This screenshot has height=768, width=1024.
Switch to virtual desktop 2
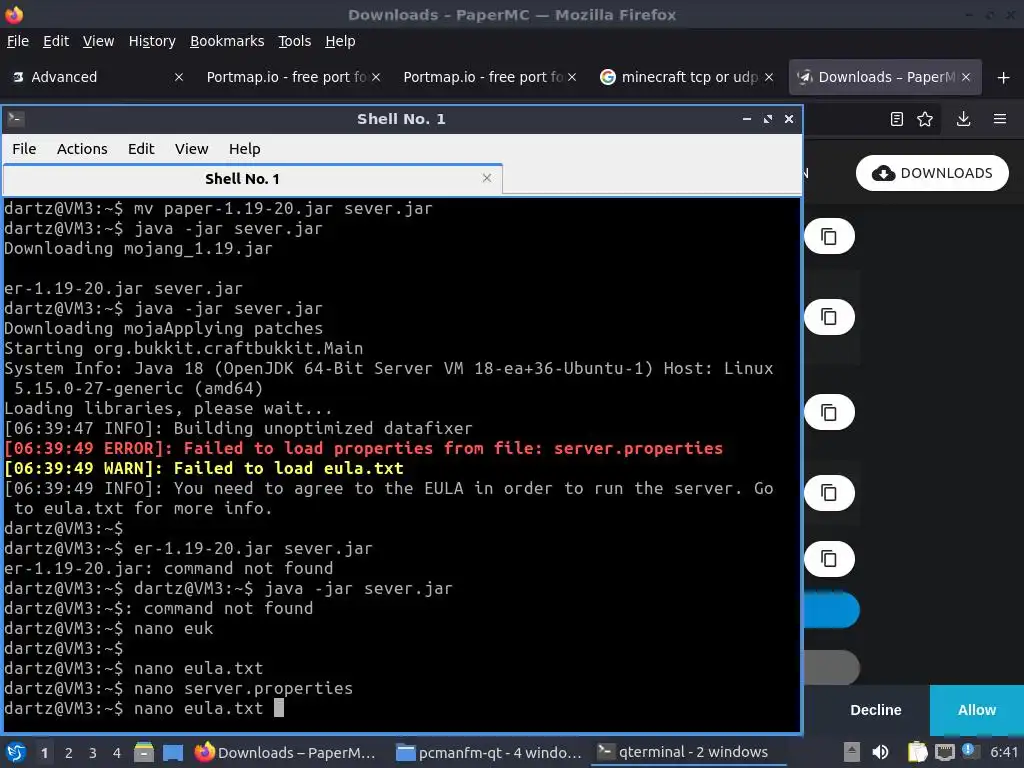tap(69, 753)
